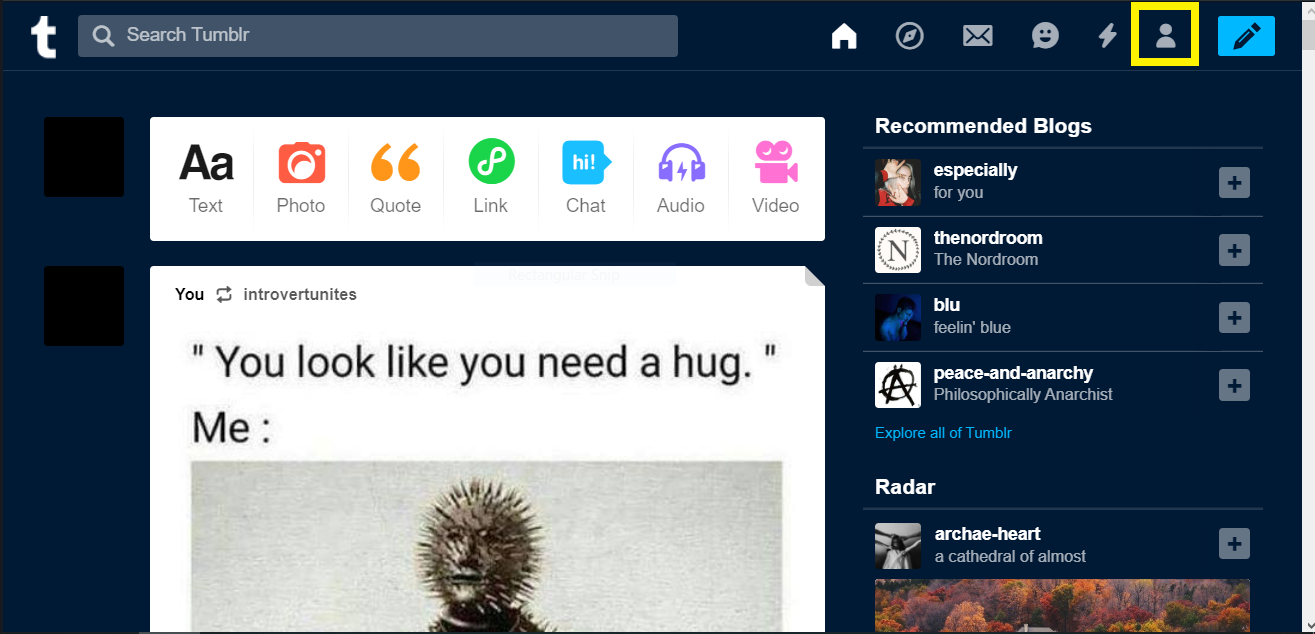This screenshot has width=1315, height=634.
Task: Create a new Text post
Action: pos(206,179)
